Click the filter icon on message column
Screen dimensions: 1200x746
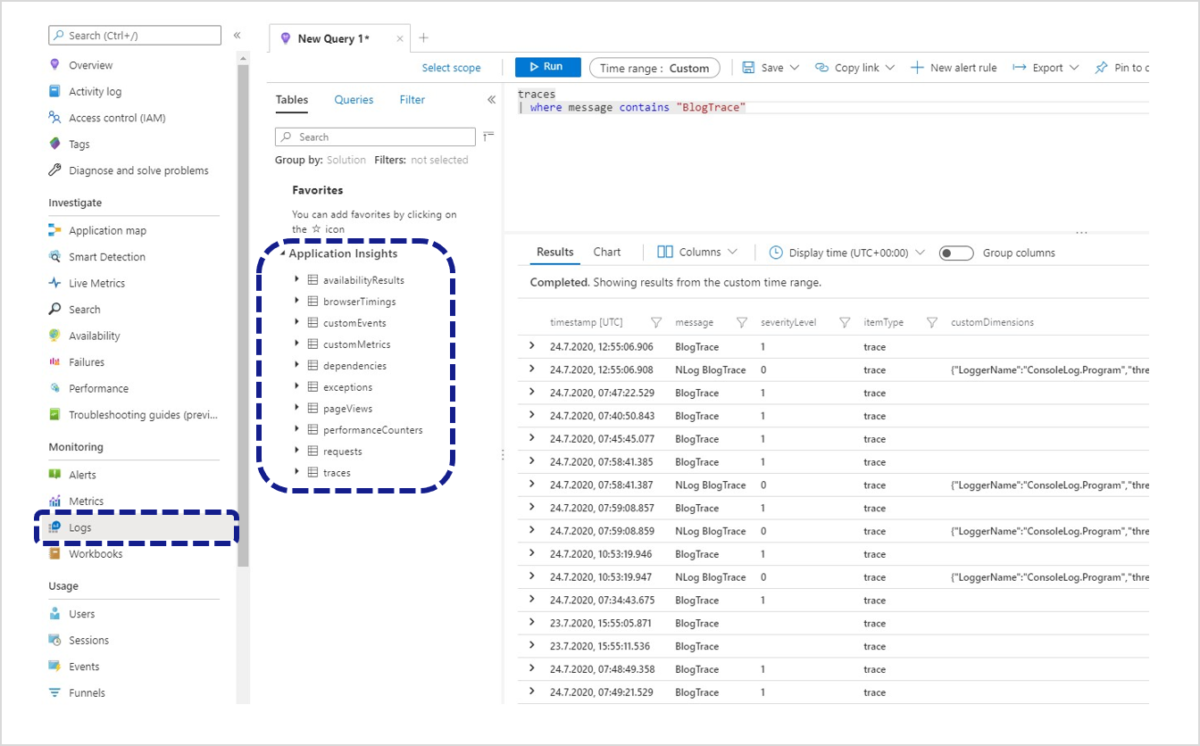tap(742, 323)
